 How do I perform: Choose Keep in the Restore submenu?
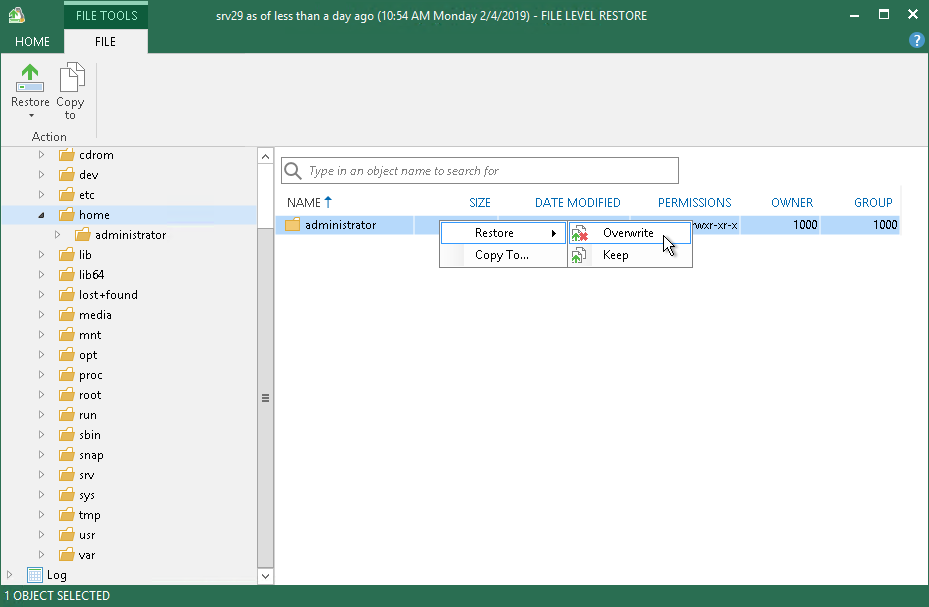point(630,255)
